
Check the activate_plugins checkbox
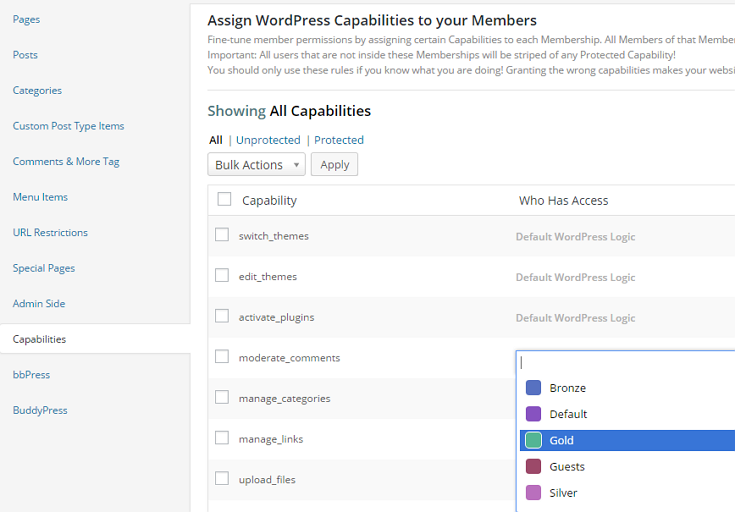[x=222, y=316]
